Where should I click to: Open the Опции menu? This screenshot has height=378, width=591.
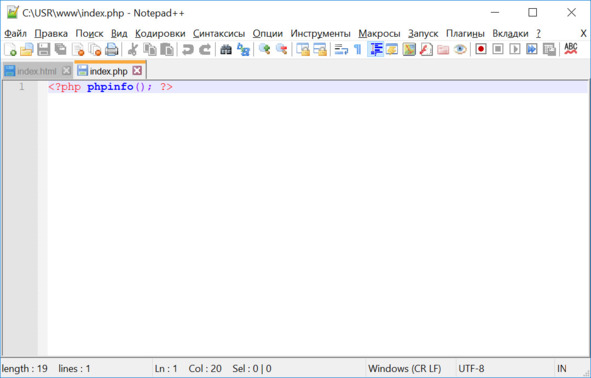(268, 34)
